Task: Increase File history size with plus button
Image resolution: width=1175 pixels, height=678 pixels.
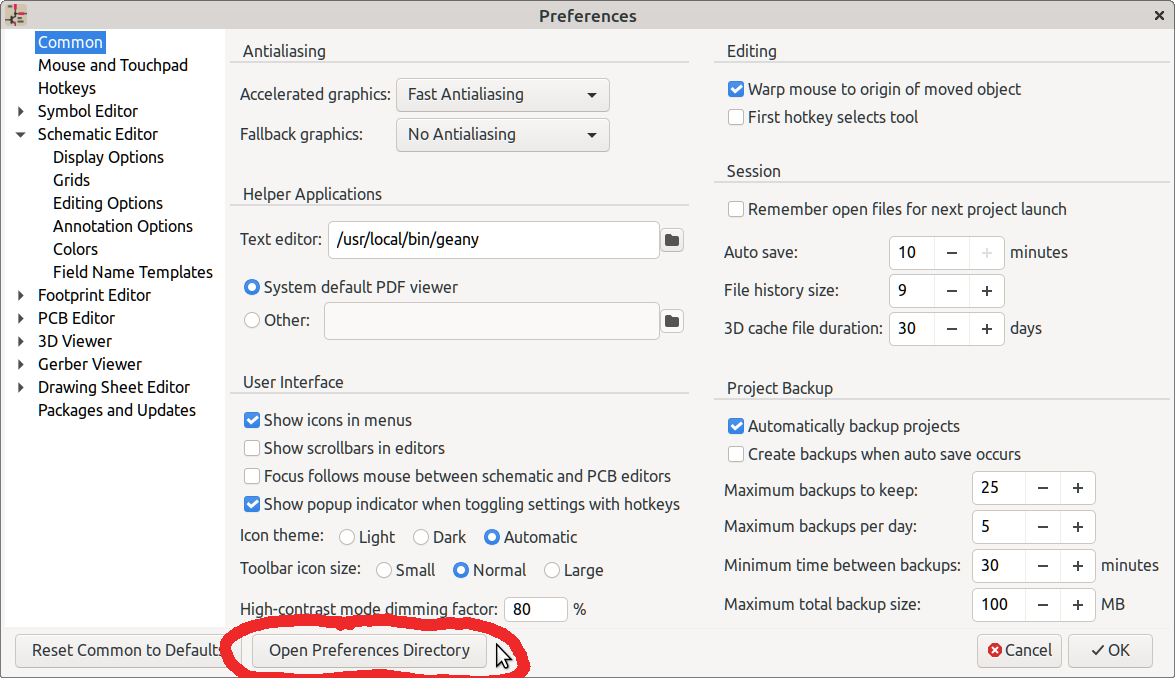Action: pyautogui.click(x=987, y=291)
